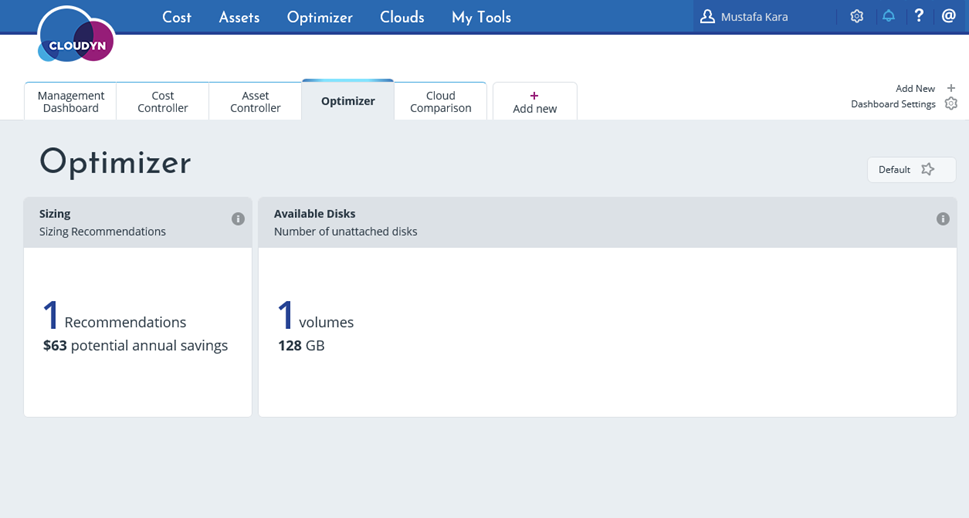The image size is (969, 518).
Task: Show info for Sizing widget
Action: tap(238, 219)
